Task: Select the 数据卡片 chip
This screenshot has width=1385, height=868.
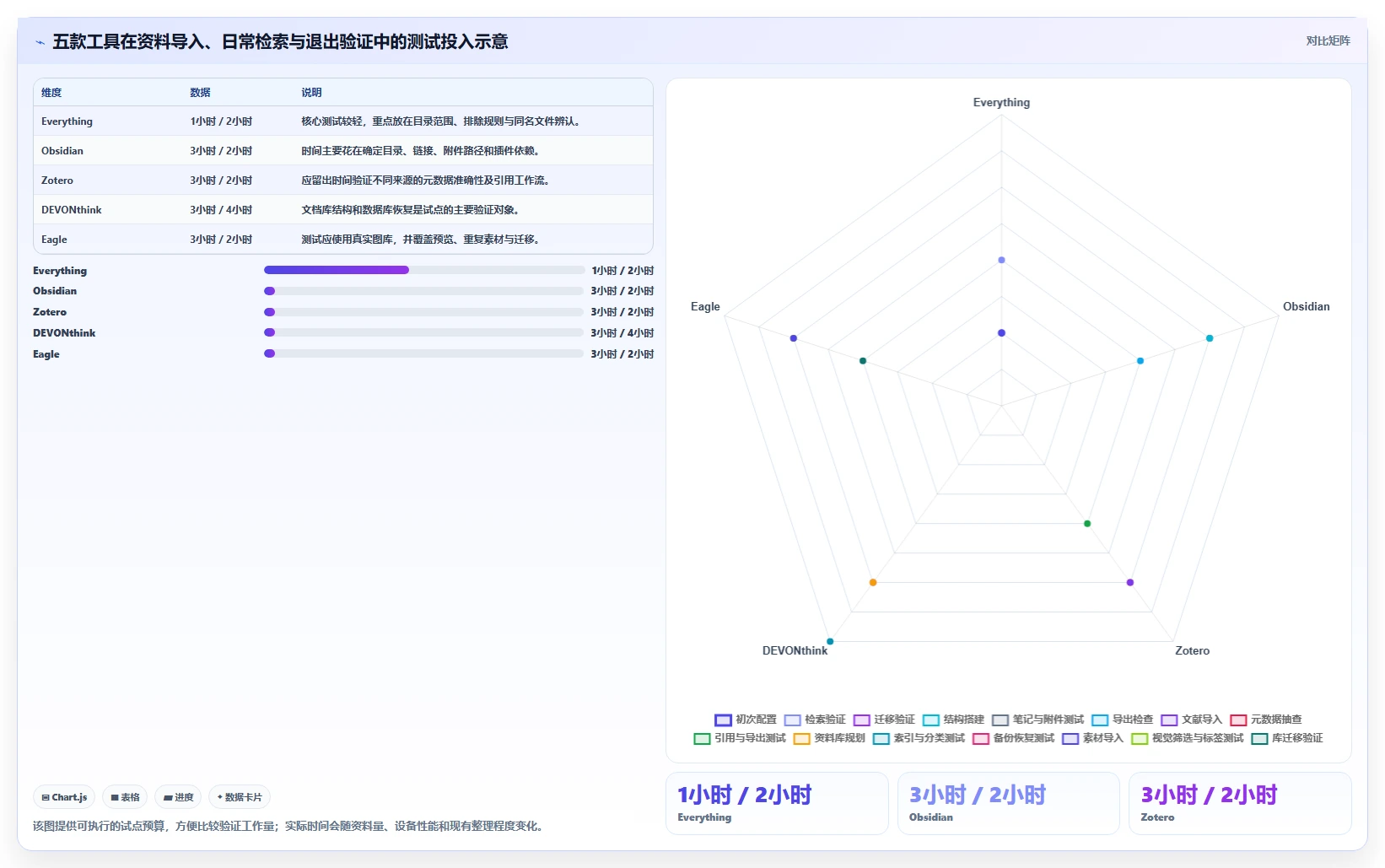Action: (240, 797)
